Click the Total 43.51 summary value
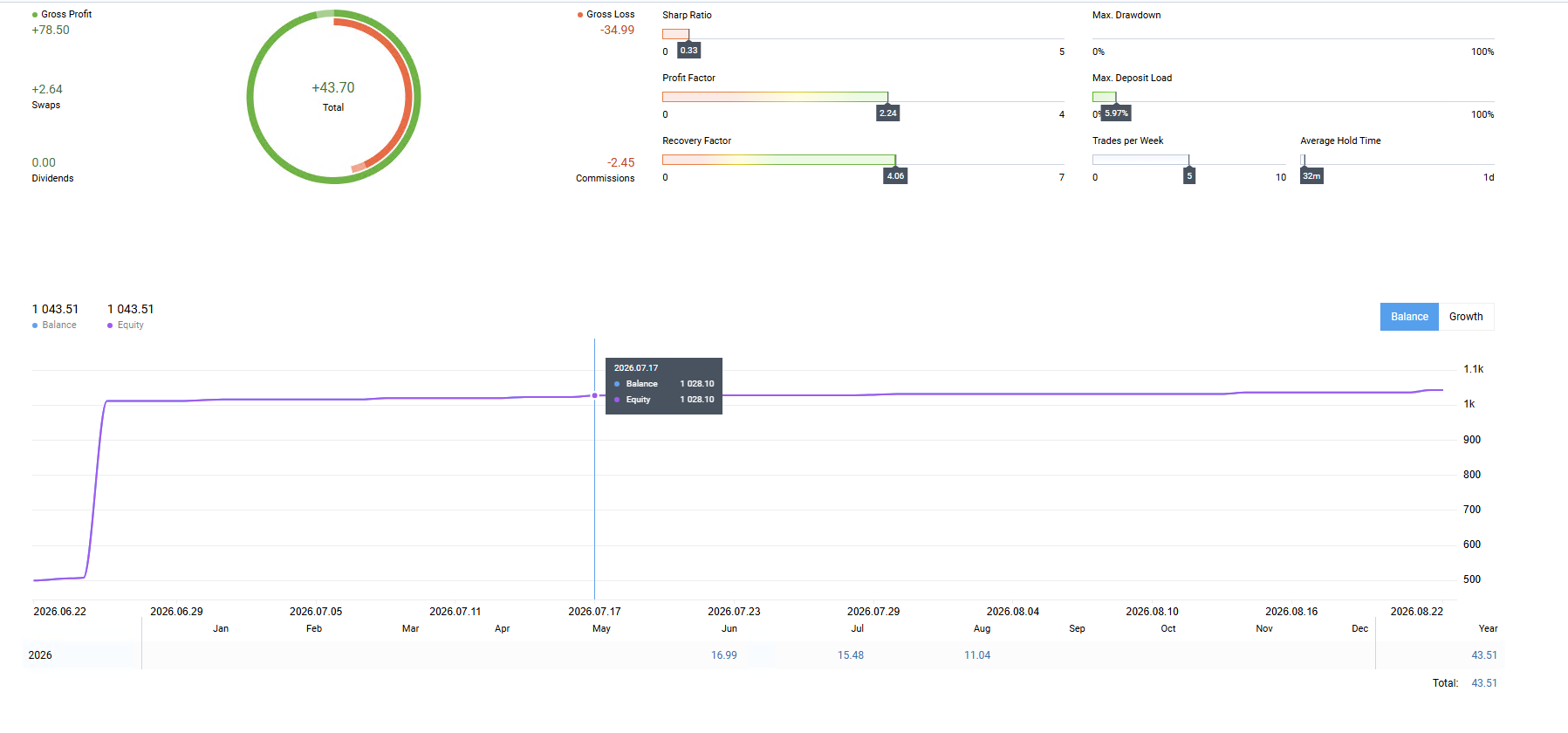The image size is (1568, 733). pyautogui.click(x=1484, y=683)
